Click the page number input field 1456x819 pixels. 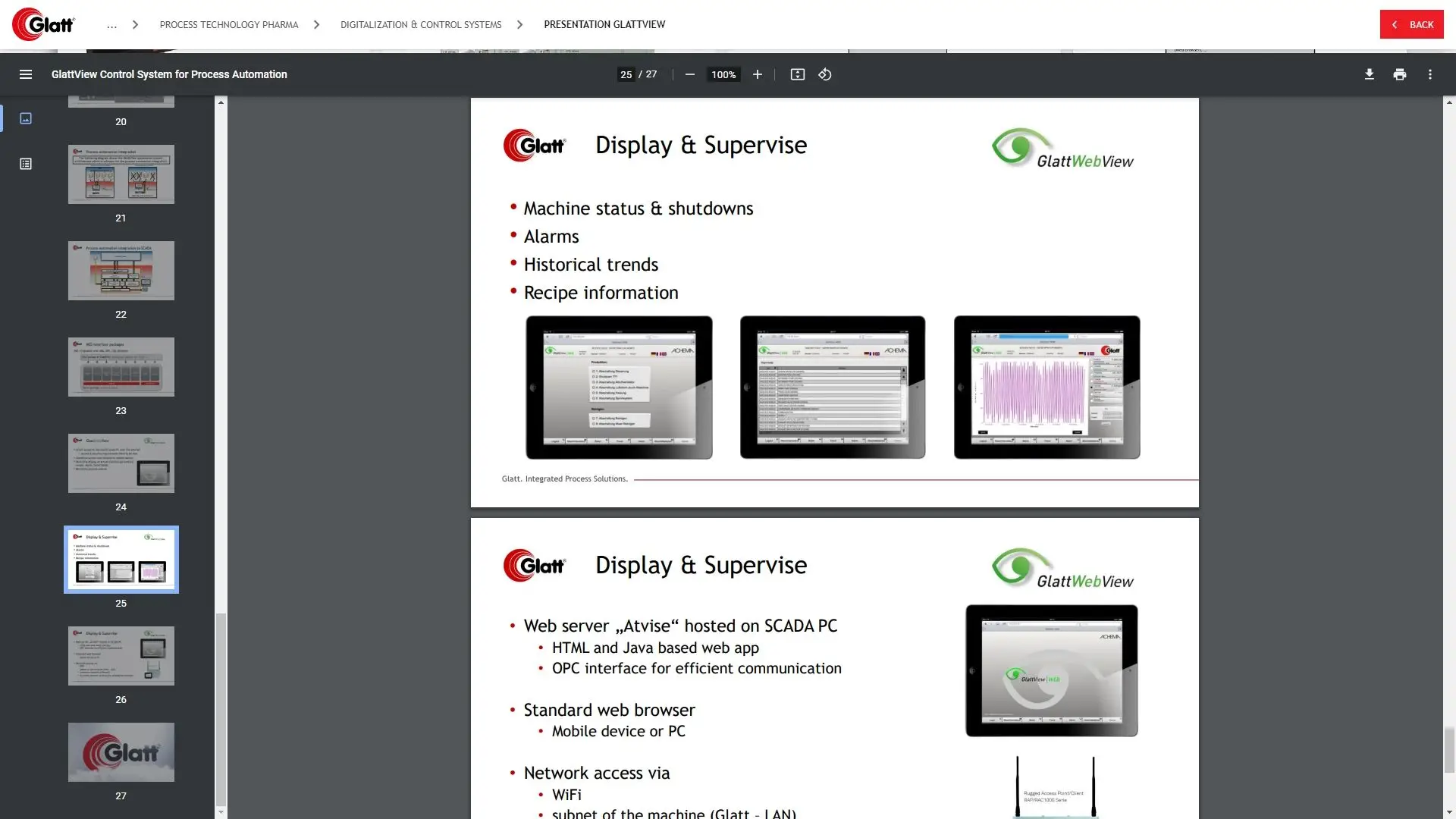pos(626,74)
